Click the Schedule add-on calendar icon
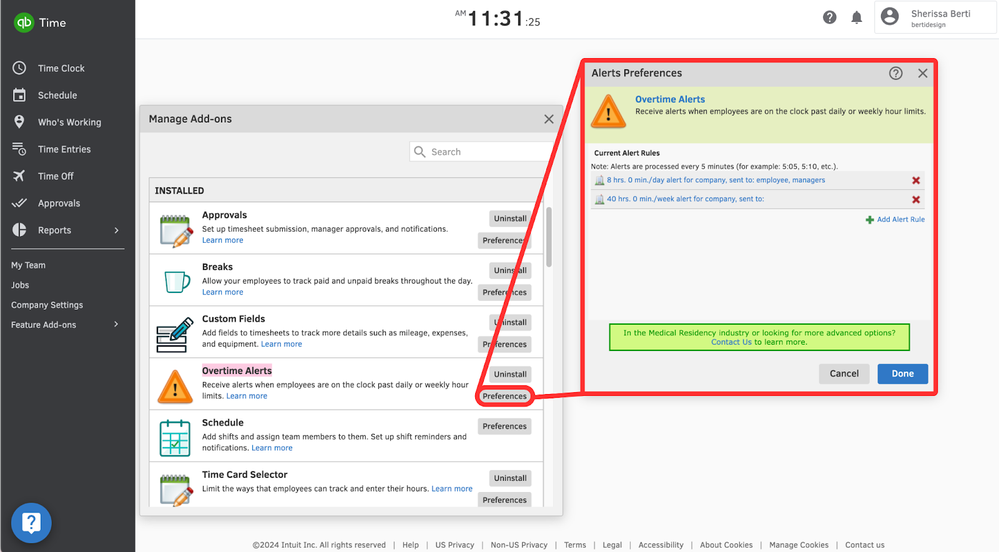Screen dimensions: 999x552 tap(175, 438)
